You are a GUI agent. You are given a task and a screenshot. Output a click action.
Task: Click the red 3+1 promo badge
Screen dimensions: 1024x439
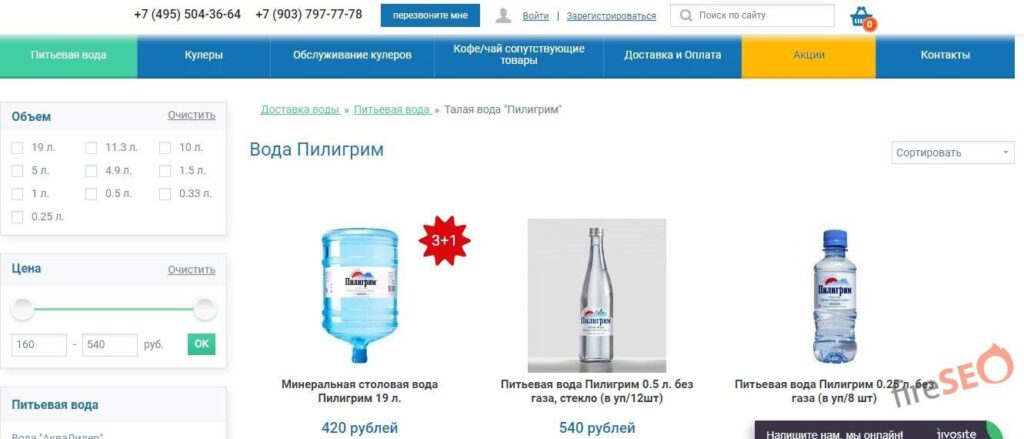(x=444, y=240)
